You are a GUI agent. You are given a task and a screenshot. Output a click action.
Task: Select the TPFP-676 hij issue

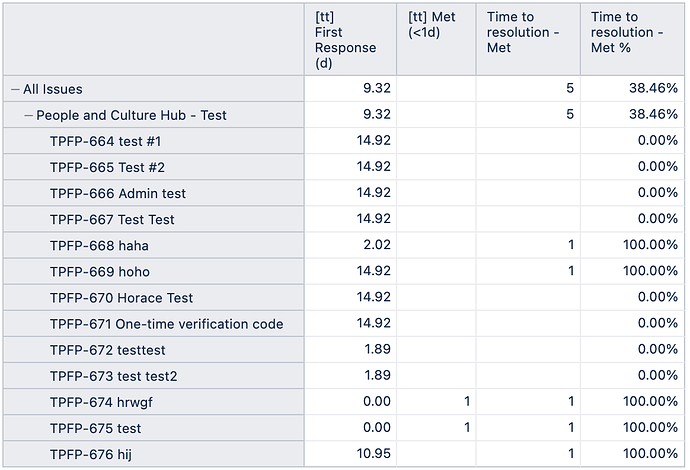click(91, 454)
